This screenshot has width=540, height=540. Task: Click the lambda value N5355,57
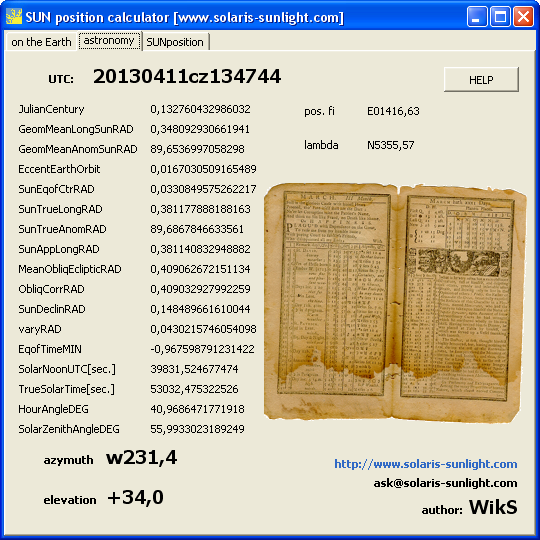(391, 145)
